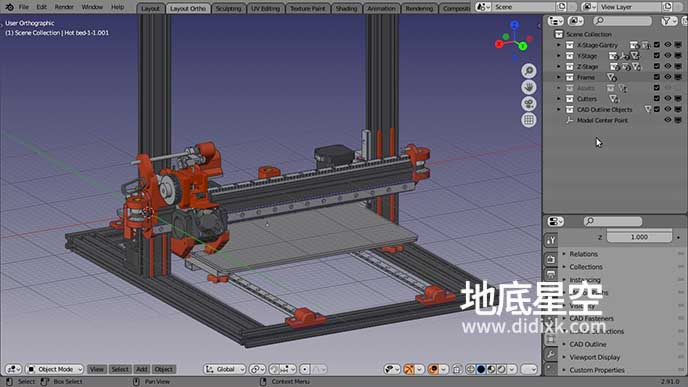
Task: Open the viewport Add menu button
Action: pos(141,369)
